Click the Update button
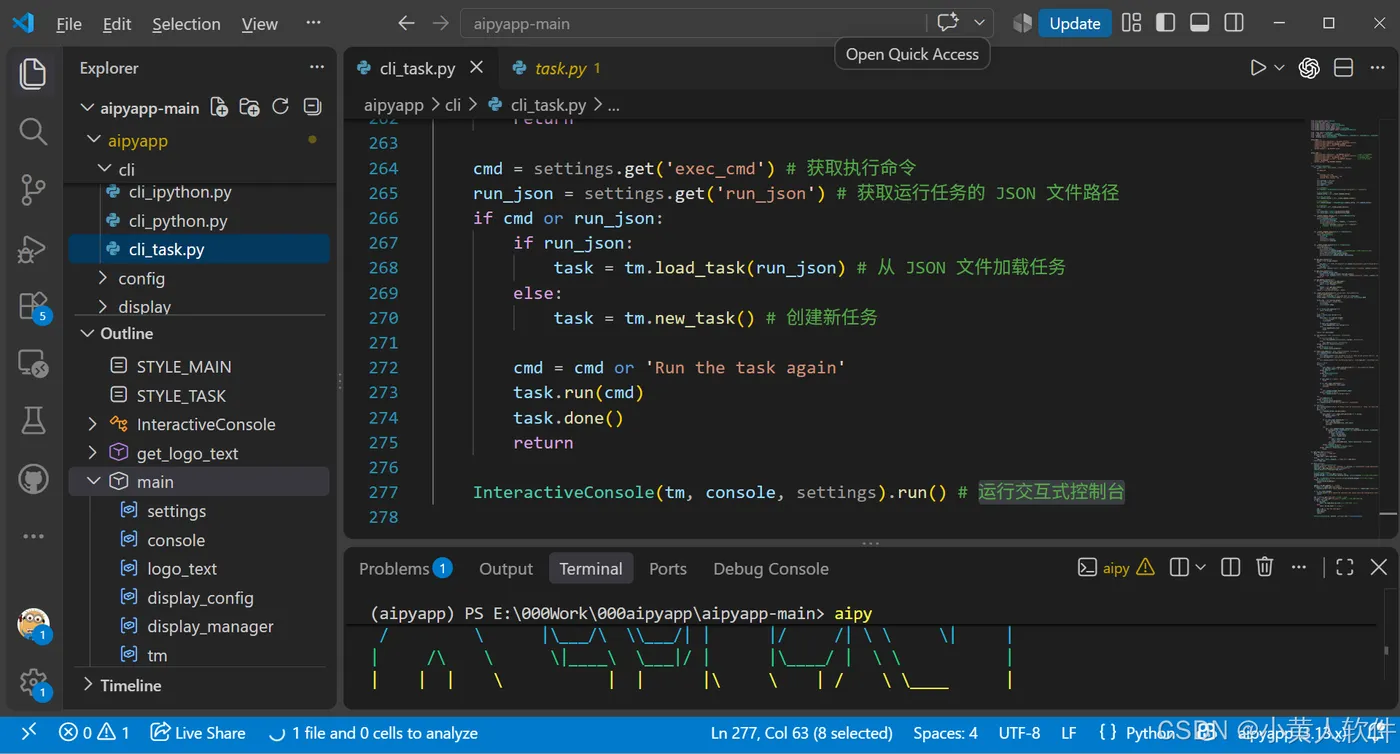This screenshot has height=754, width=1400. (1075, 23)
